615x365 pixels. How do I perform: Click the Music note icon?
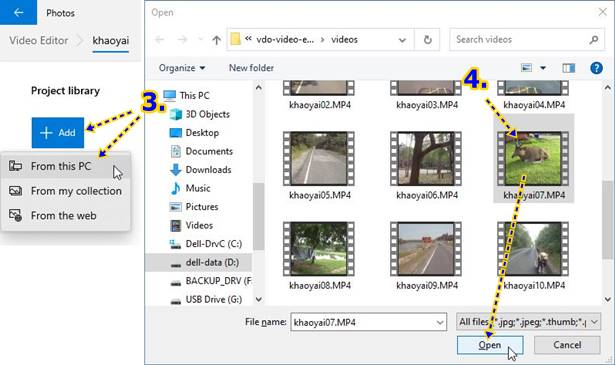175,188
